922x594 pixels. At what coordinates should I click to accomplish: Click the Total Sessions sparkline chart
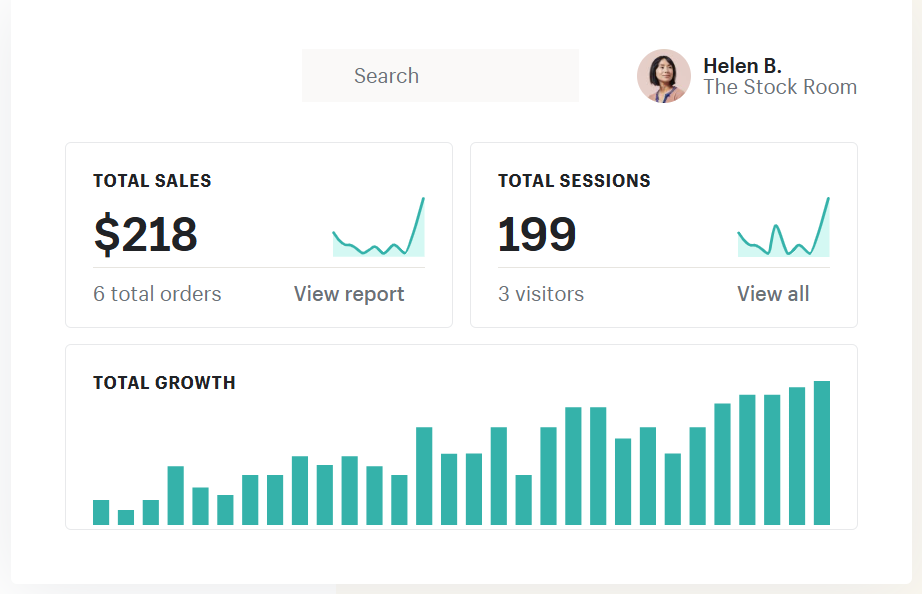click(783, 230)
